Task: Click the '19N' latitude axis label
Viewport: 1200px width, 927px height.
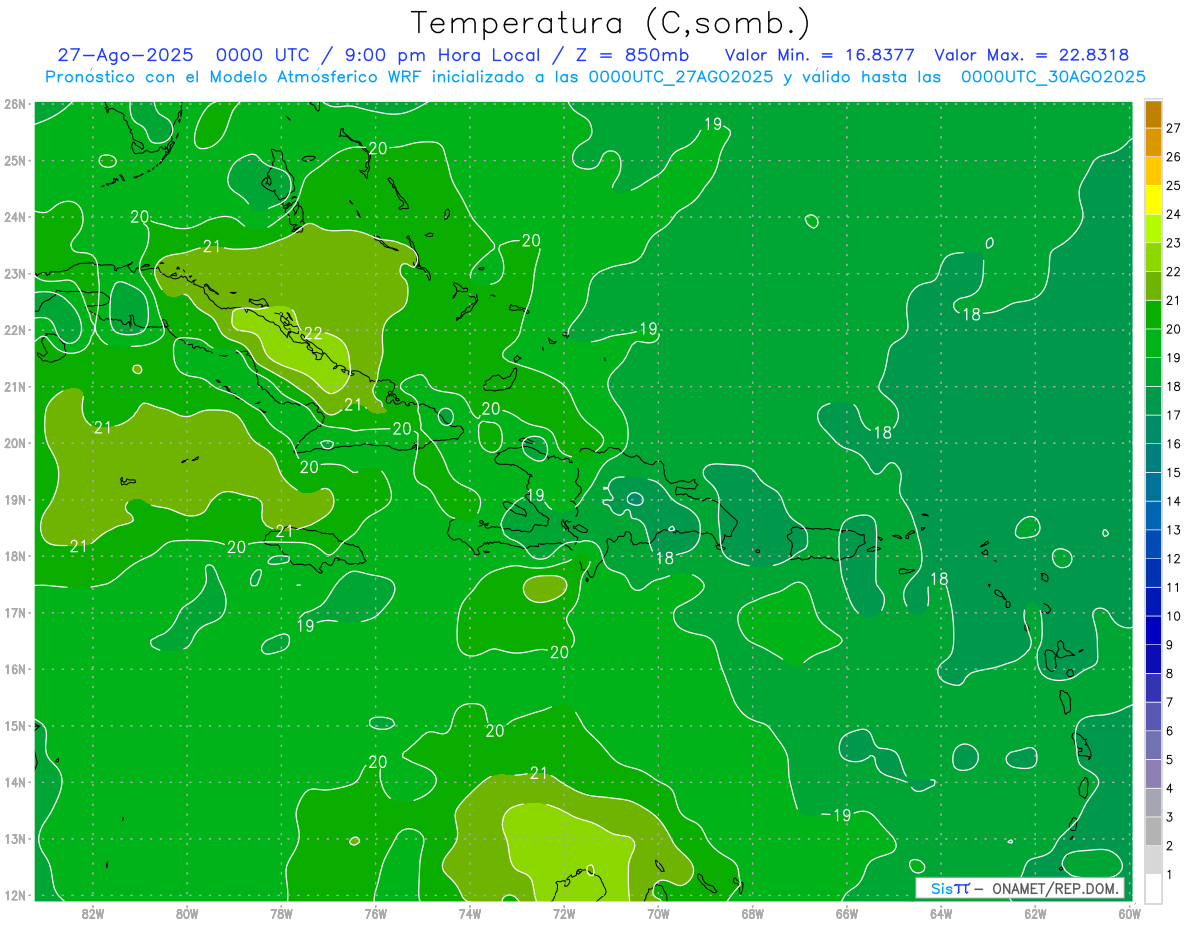Action: 14,499
